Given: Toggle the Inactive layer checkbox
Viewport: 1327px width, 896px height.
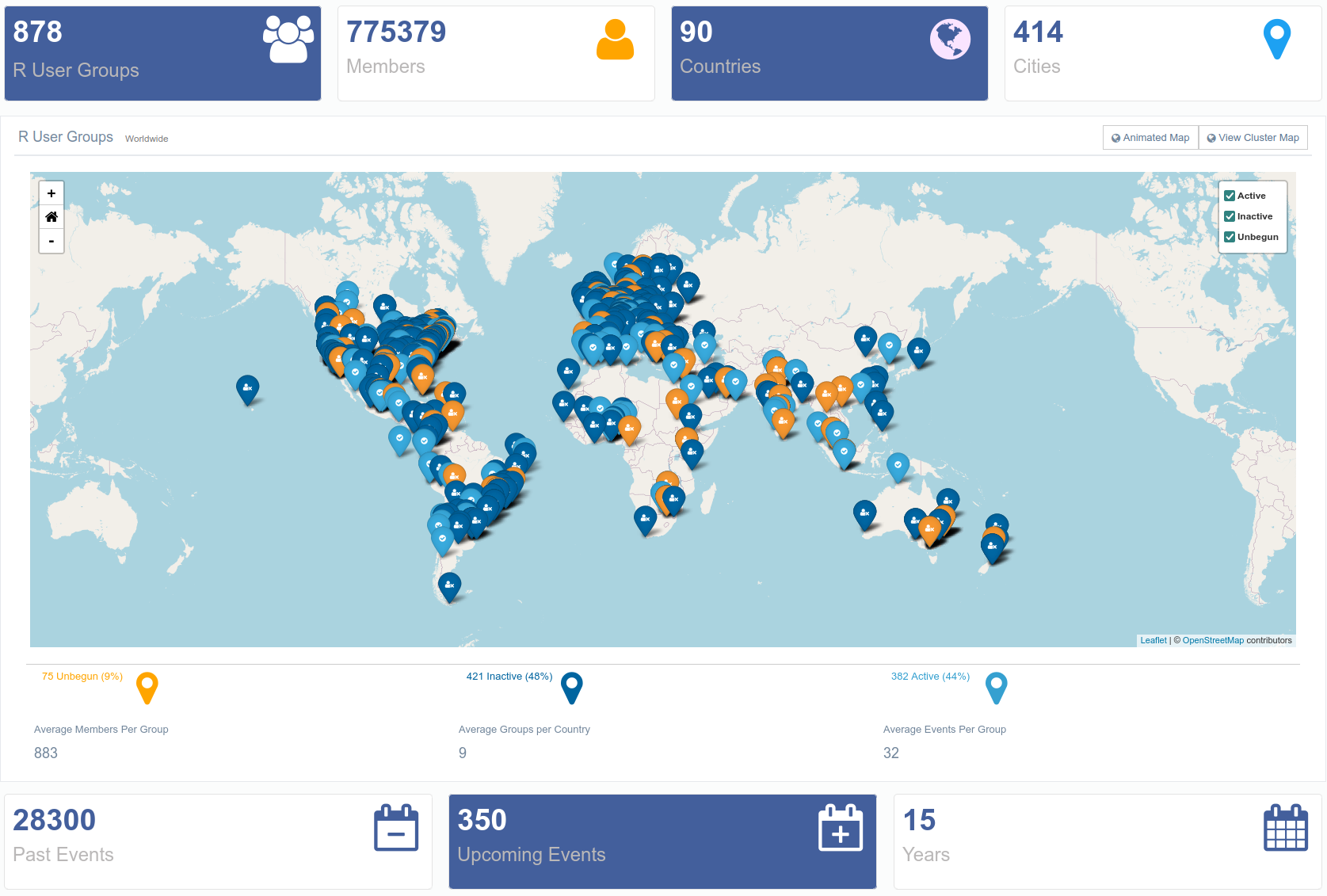Looking at the screenshot, I should (x=1230, y=216).
